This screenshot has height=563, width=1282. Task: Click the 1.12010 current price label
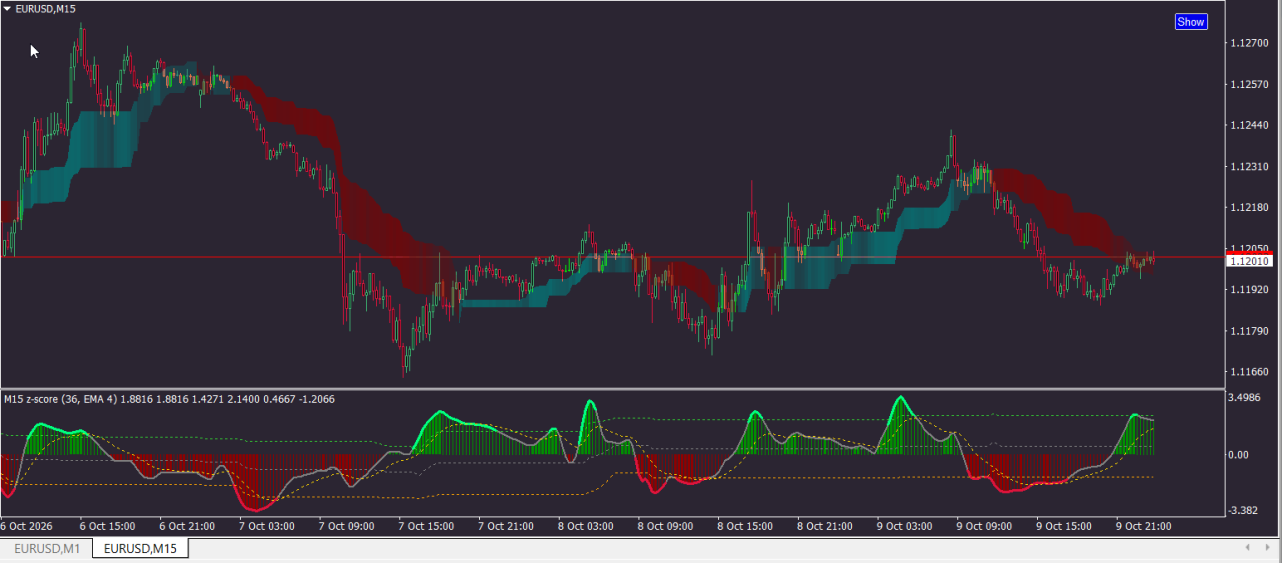pyautogui.click(x=1248, y=260)
